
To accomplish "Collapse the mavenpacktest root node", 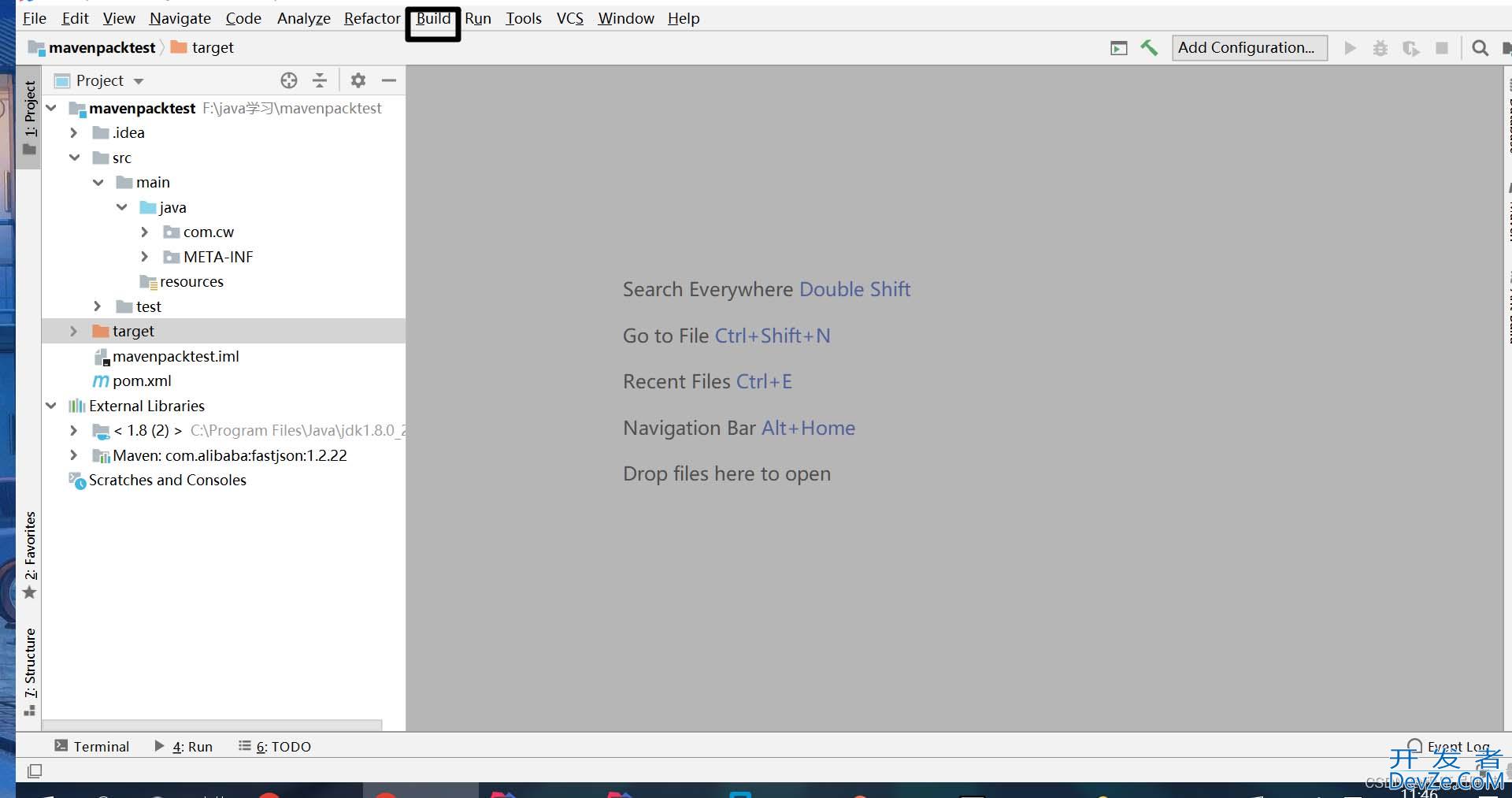I will (51, 108).
